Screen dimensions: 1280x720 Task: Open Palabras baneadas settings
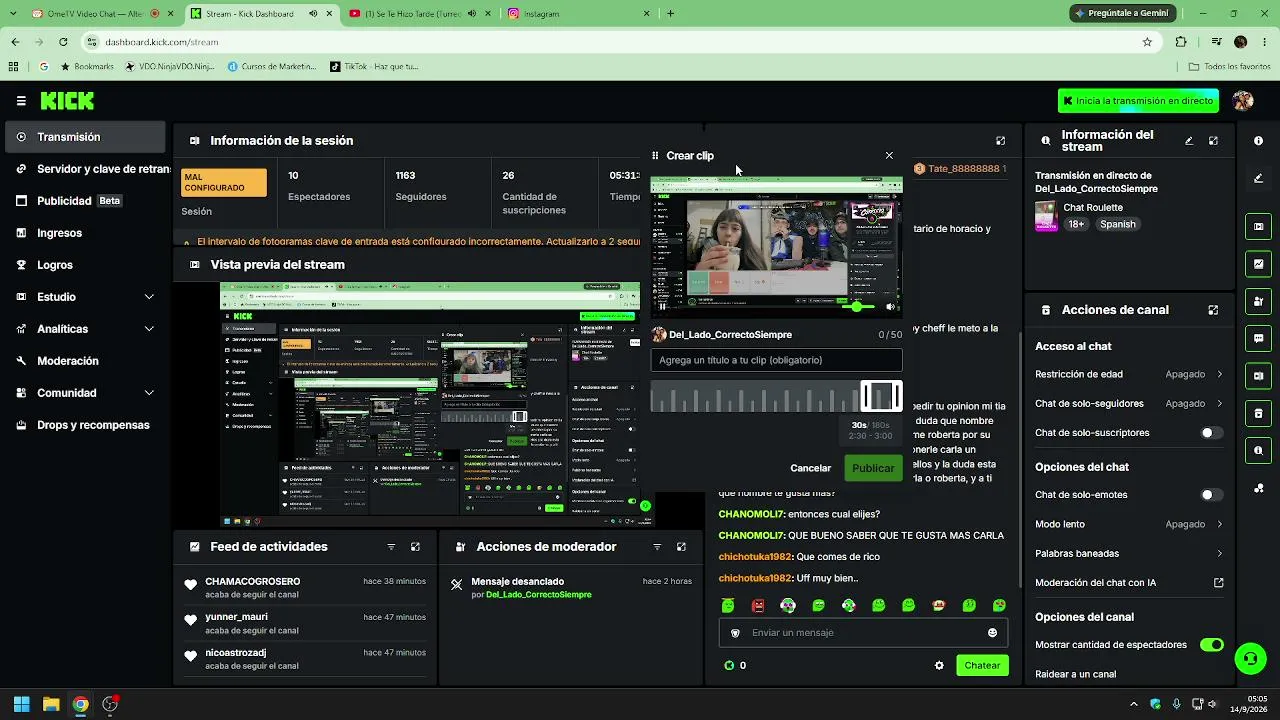(1129, 553)
